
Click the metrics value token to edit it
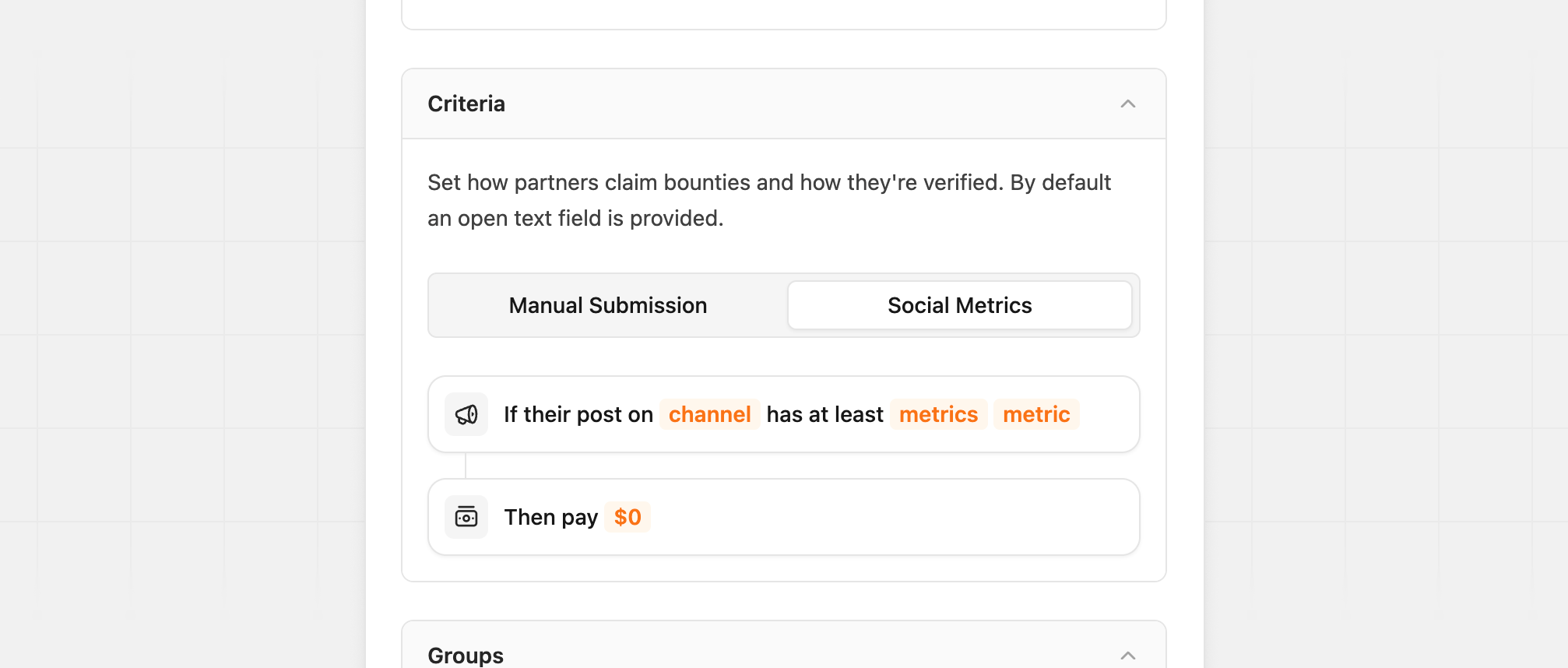pos(938,414)
